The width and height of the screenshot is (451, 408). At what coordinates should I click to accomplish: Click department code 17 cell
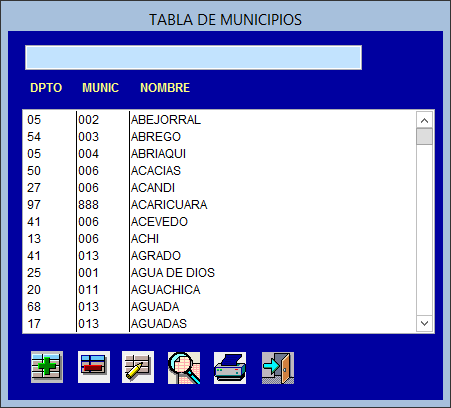[34, 324]
